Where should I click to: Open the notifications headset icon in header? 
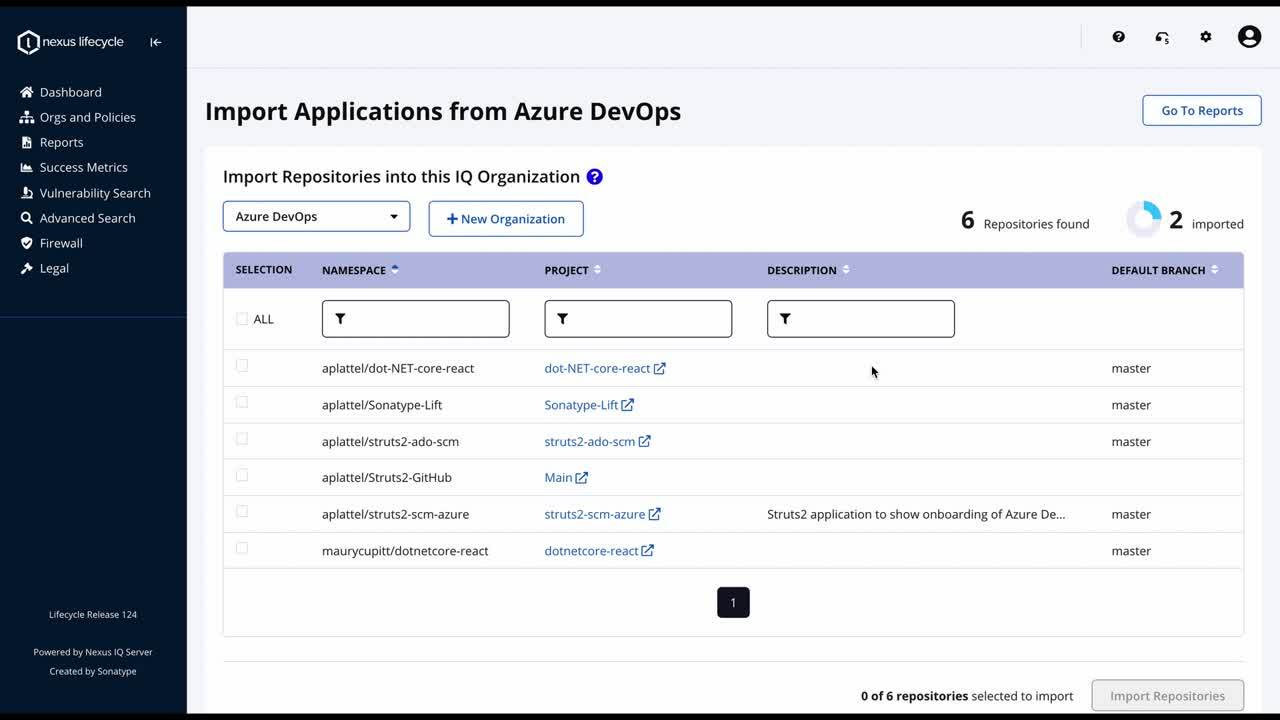(x=1162, y=37)
